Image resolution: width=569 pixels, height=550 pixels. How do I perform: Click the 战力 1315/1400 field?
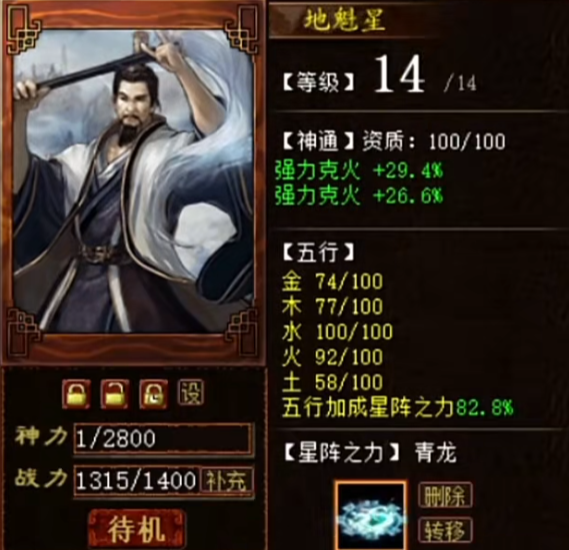point(137,481)
